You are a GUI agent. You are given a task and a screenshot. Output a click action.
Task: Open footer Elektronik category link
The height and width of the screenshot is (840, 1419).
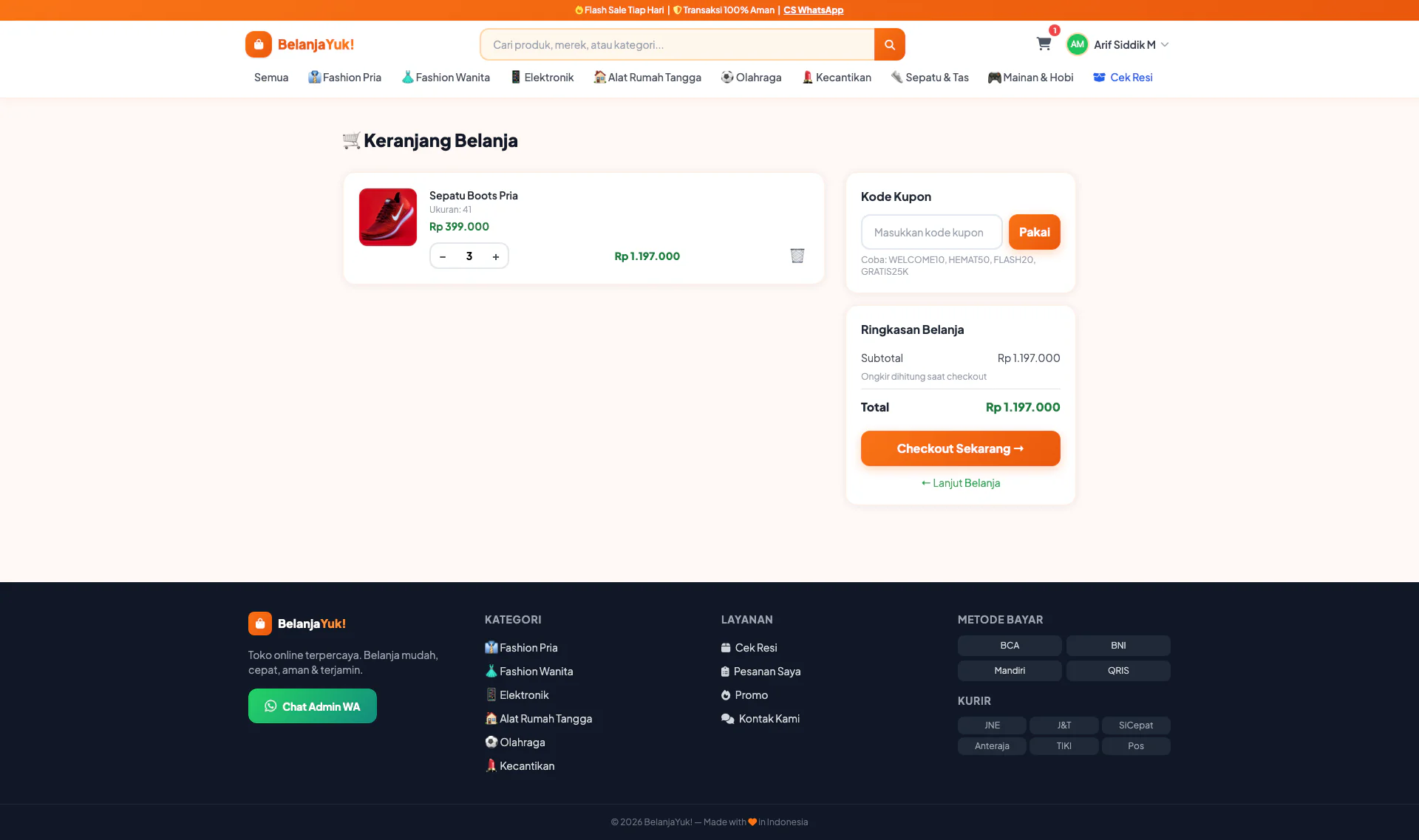517,695
